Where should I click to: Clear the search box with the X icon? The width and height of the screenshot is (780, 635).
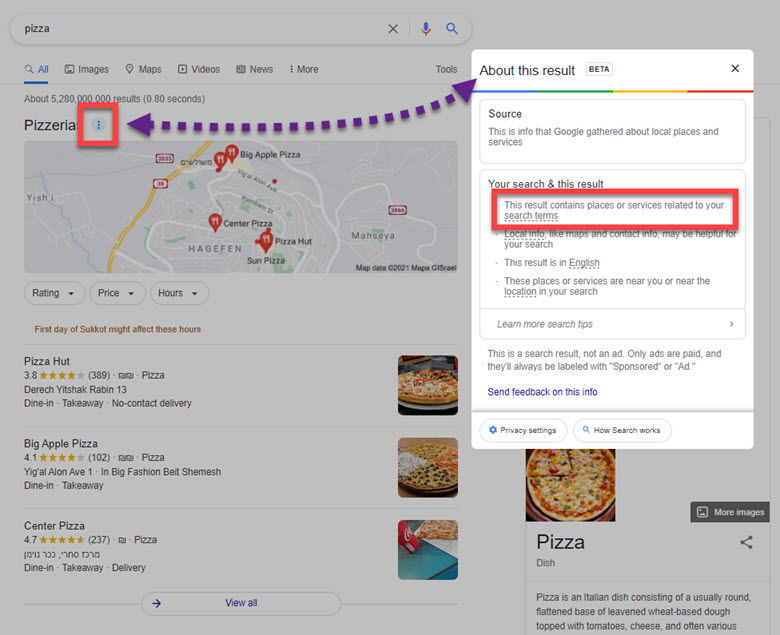pos(393,29)
